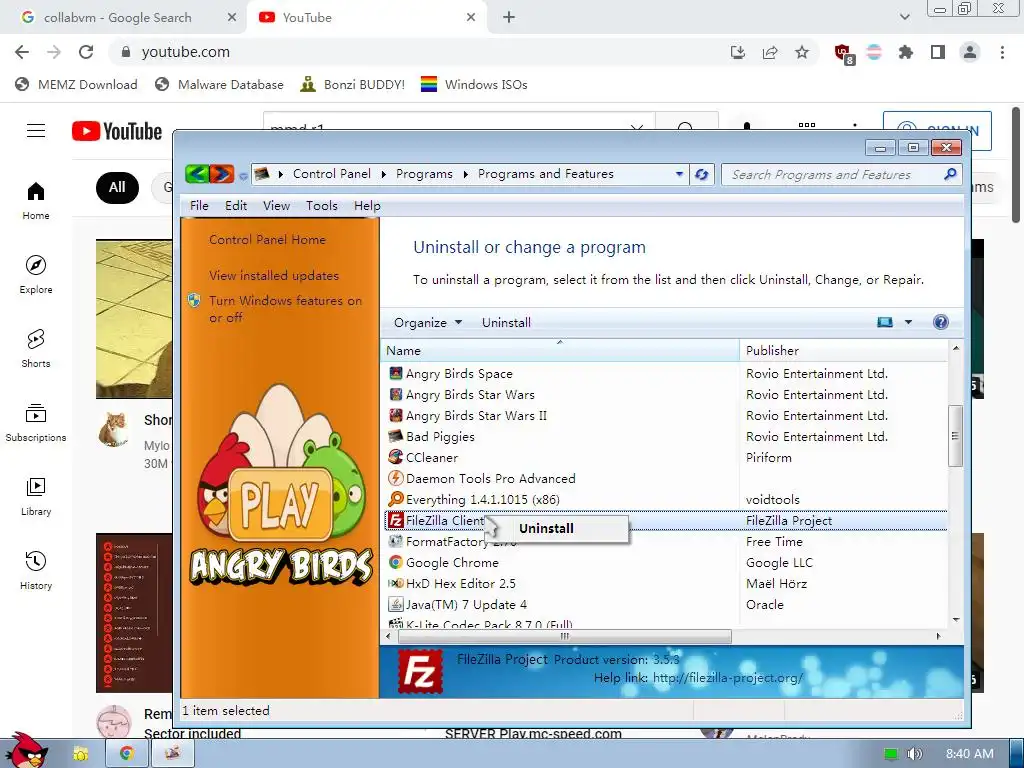This screenshot has height=768, width=1024.
Task: Open the Tools menu
Action: coord(322,206)
